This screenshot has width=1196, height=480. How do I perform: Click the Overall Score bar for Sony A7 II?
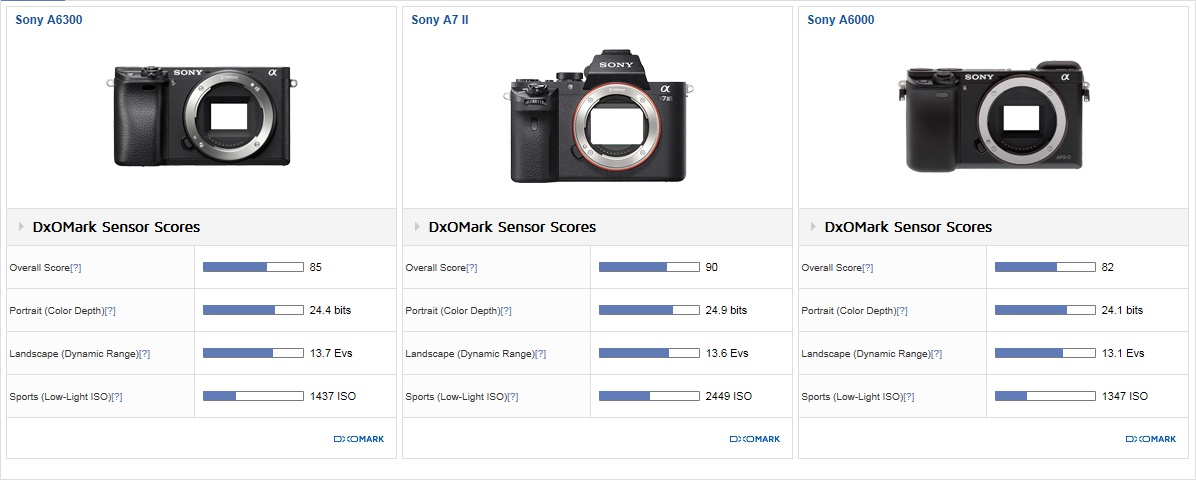[x=649, y=267]
